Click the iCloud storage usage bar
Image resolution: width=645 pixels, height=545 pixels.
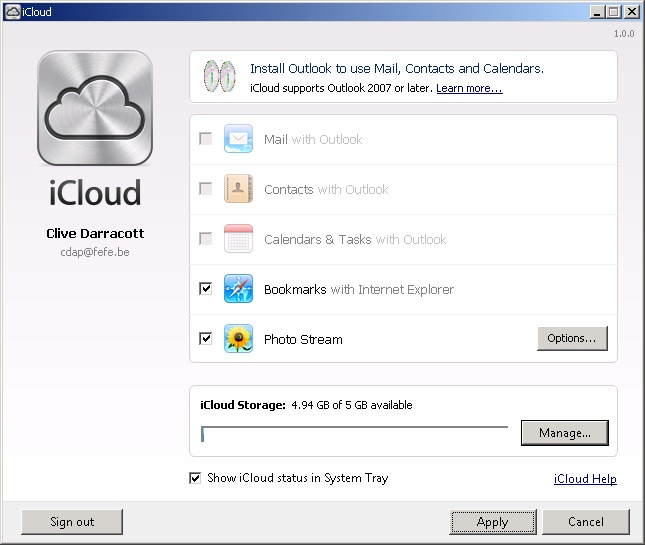tap(354, 434)
